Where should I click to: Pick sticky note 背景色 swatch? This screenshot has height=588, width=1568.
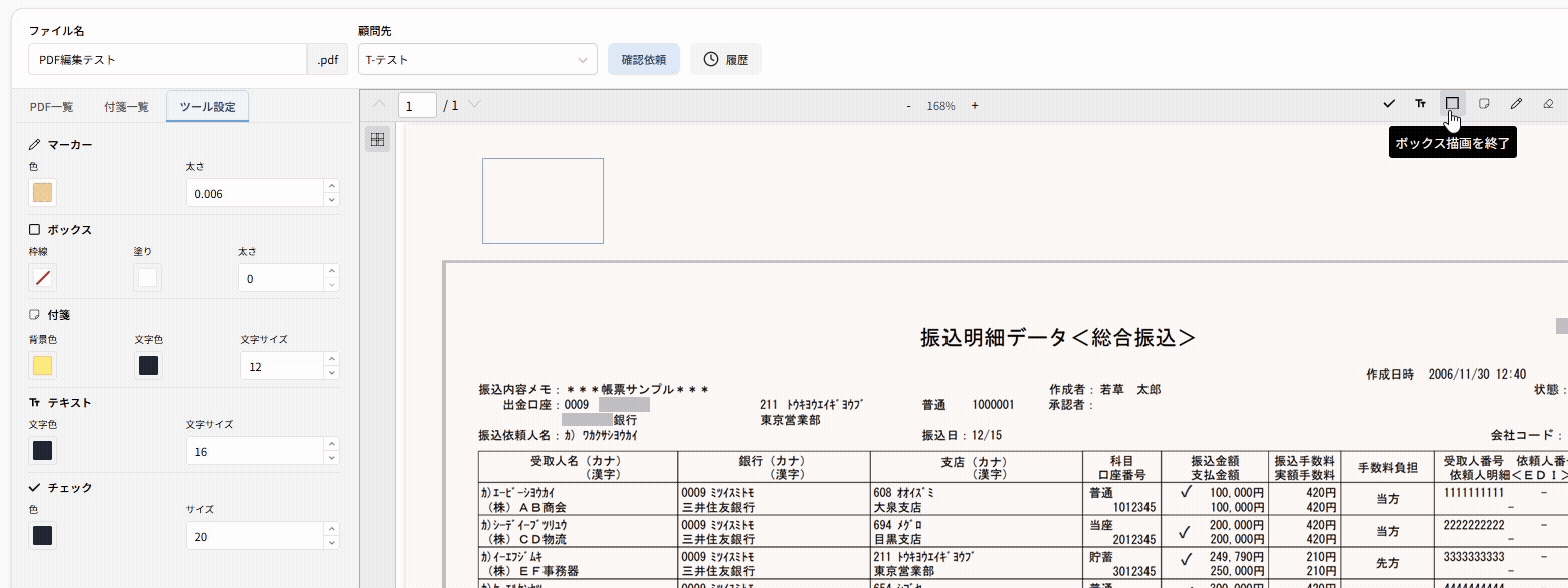point(43,366)
